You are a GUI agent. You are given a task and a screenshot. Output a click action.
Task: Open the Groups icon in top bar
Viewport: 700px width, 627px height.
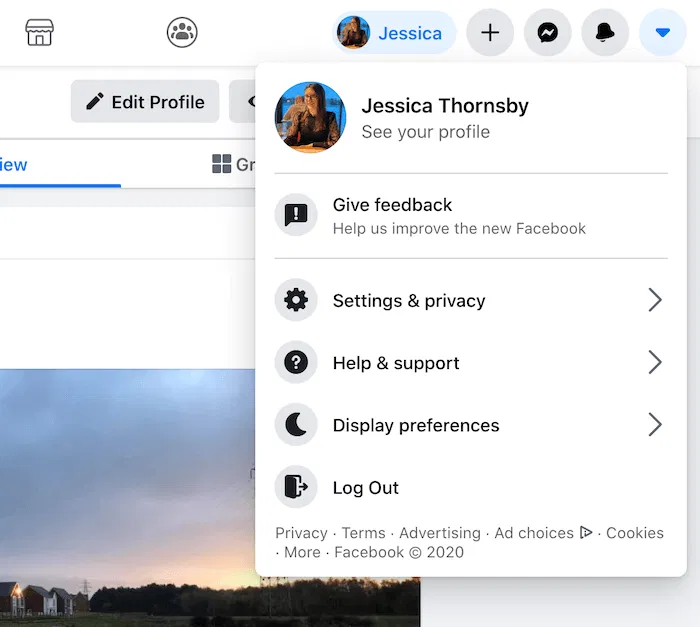[182, 32]
